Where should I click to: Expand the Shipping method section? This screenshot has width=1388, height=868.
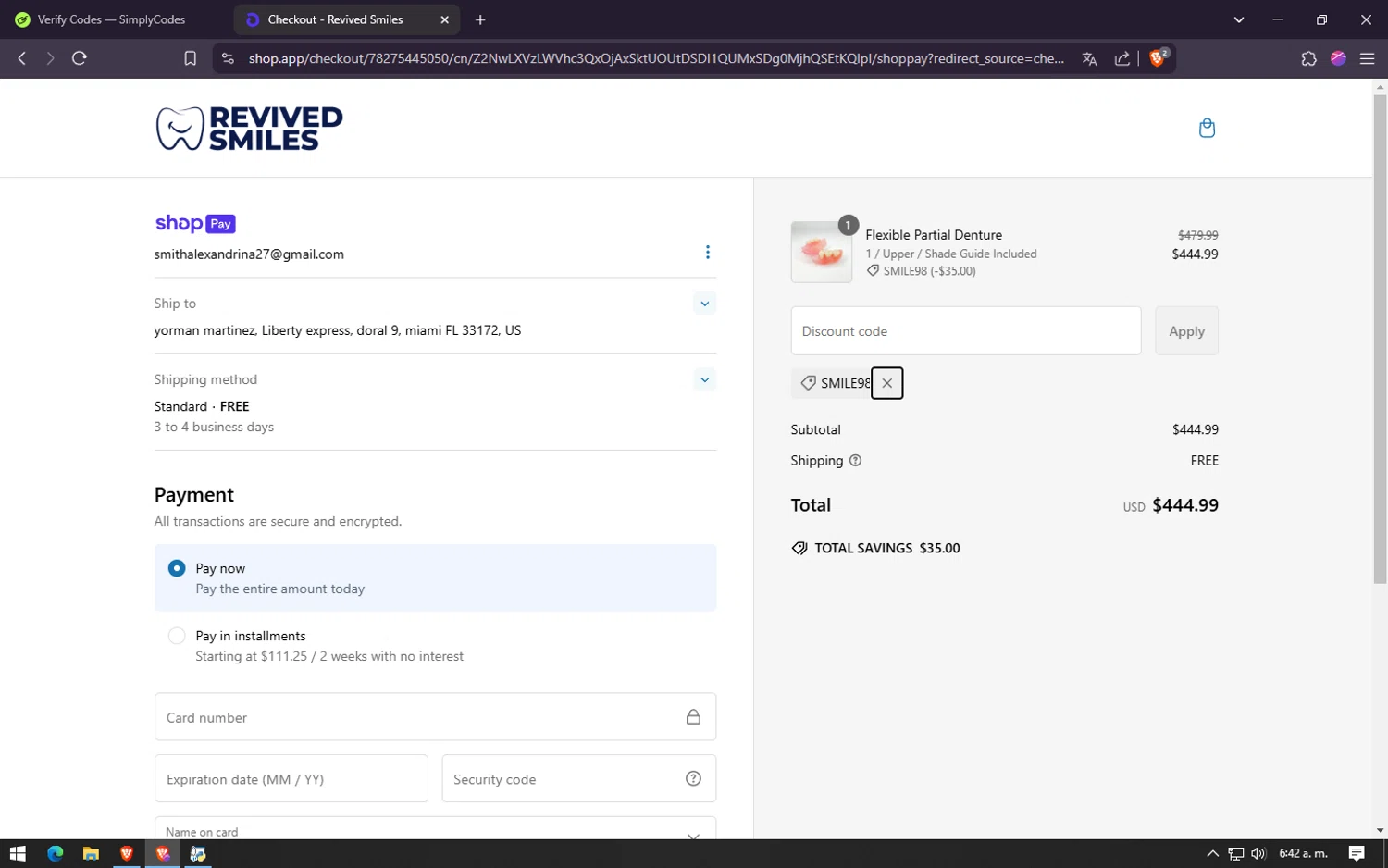tap(704, 379)
